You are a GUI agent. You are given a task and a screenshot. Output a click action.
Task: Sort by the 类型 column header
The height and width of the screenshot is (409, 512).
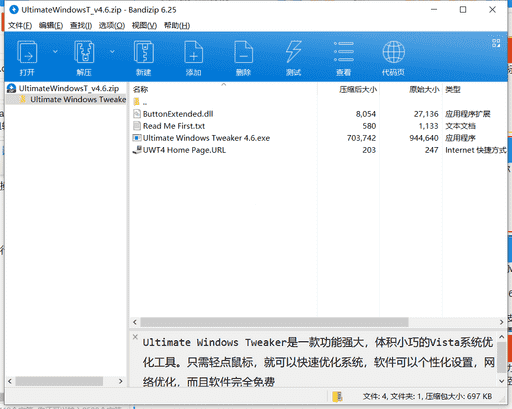(453, 89)
